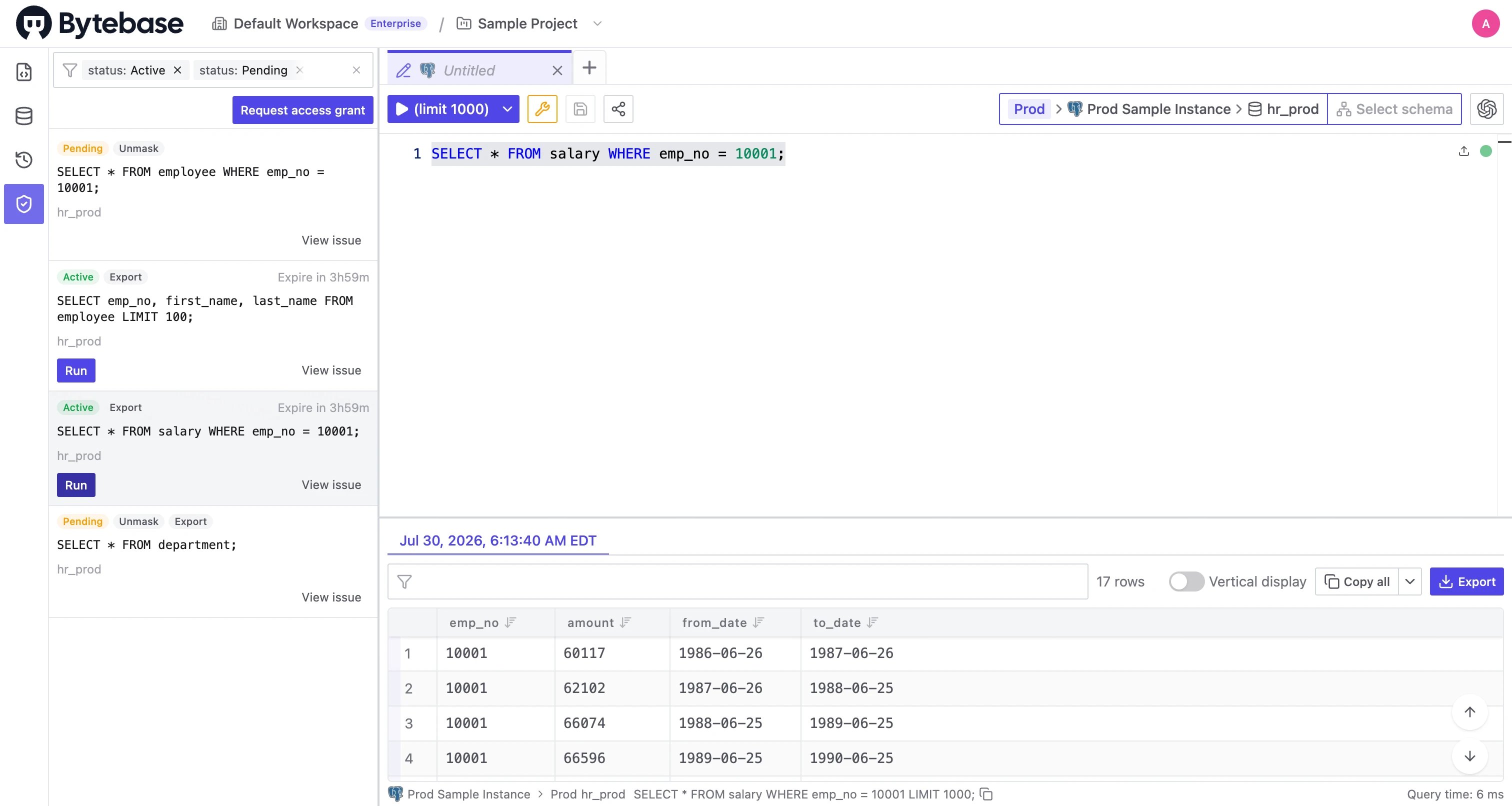Toggle Vertical display switch

pos(1186,582)
